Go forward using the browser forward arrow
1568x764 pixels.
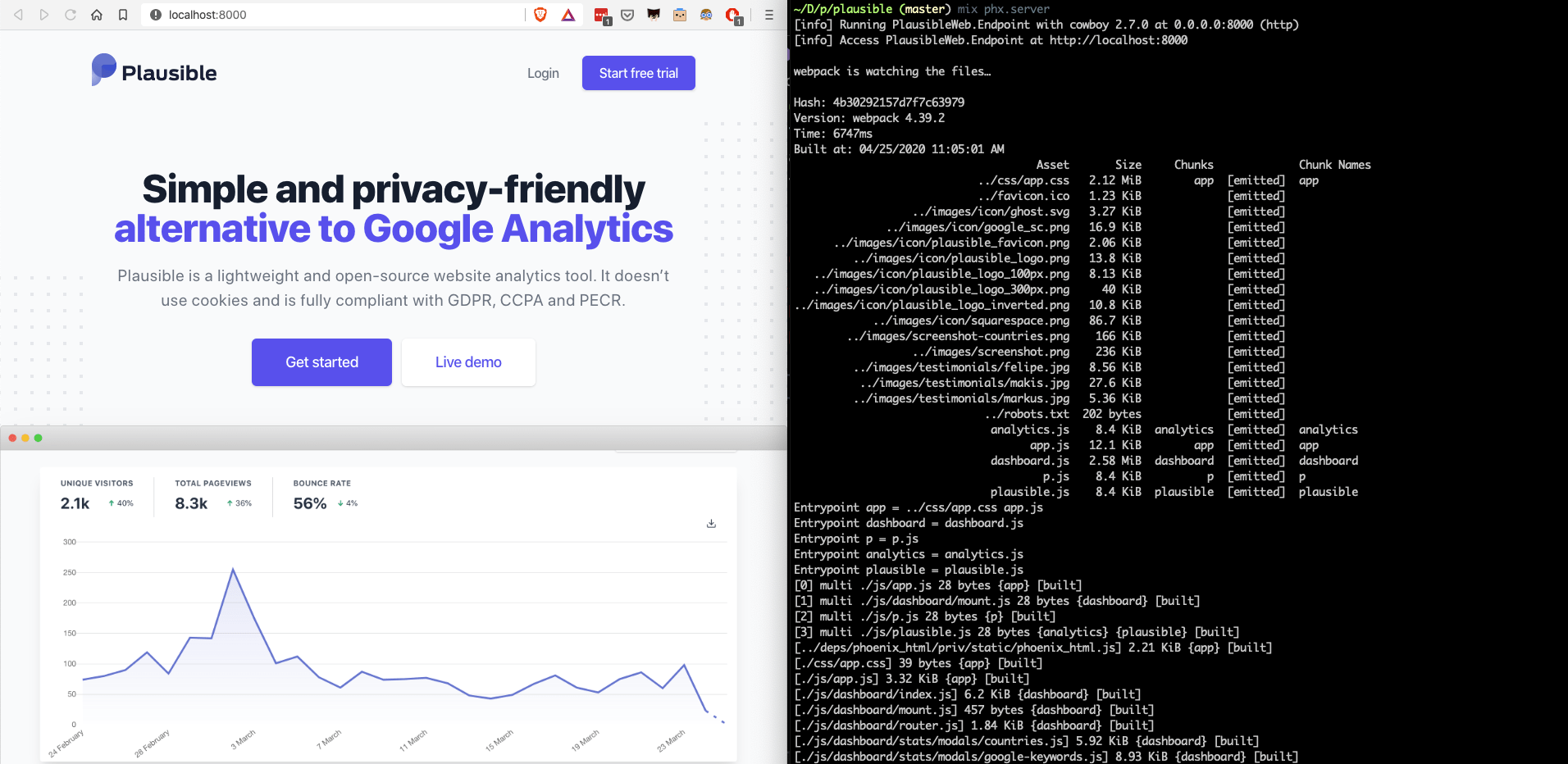tap(44, 15)
